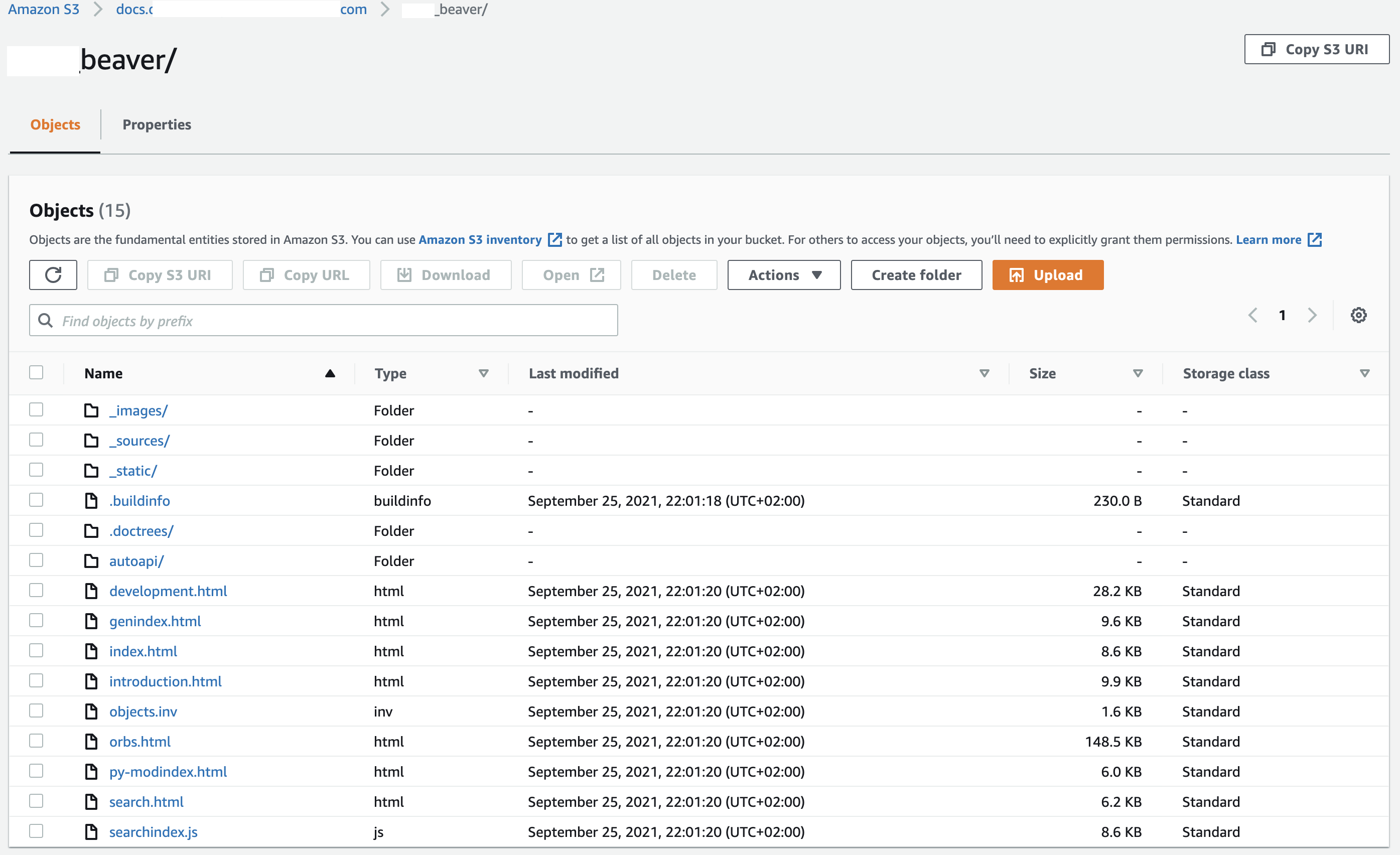The image size is (1400, 855).
Task: Click the search.html file icon
Action: 91,802
